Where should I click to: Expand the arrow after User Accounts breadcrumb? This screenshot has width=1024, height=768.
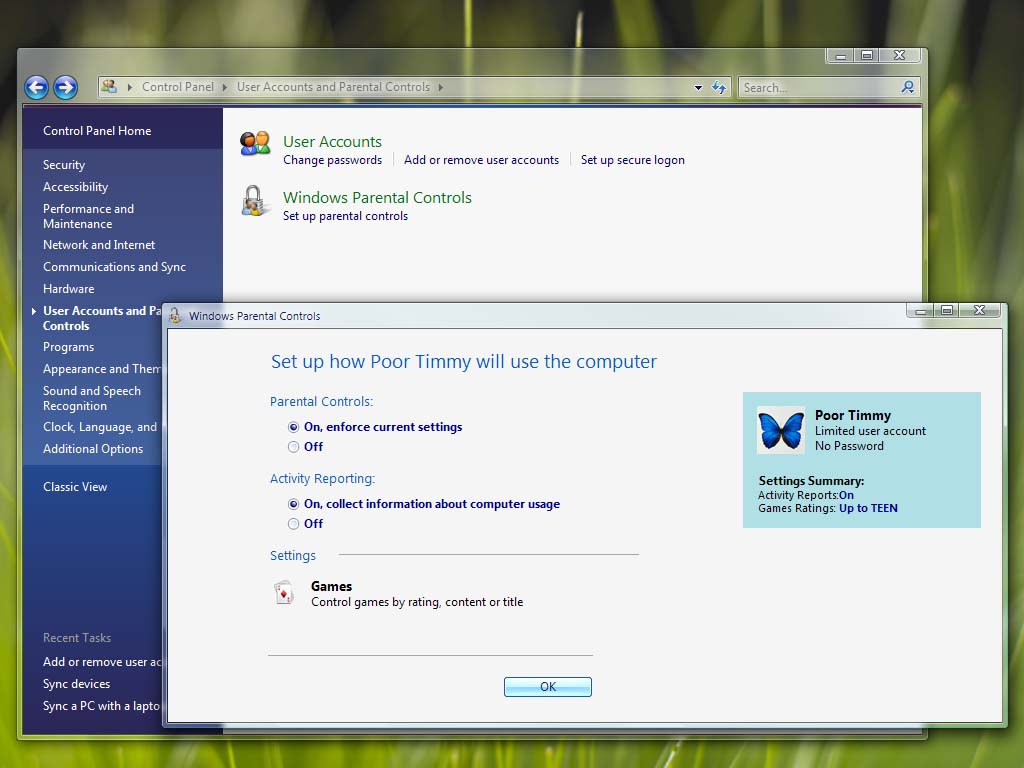point(441,87)
